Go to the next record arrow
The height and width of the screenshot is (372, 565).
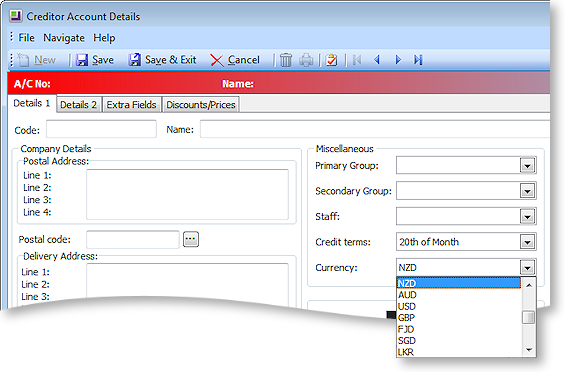pos(398,60)
